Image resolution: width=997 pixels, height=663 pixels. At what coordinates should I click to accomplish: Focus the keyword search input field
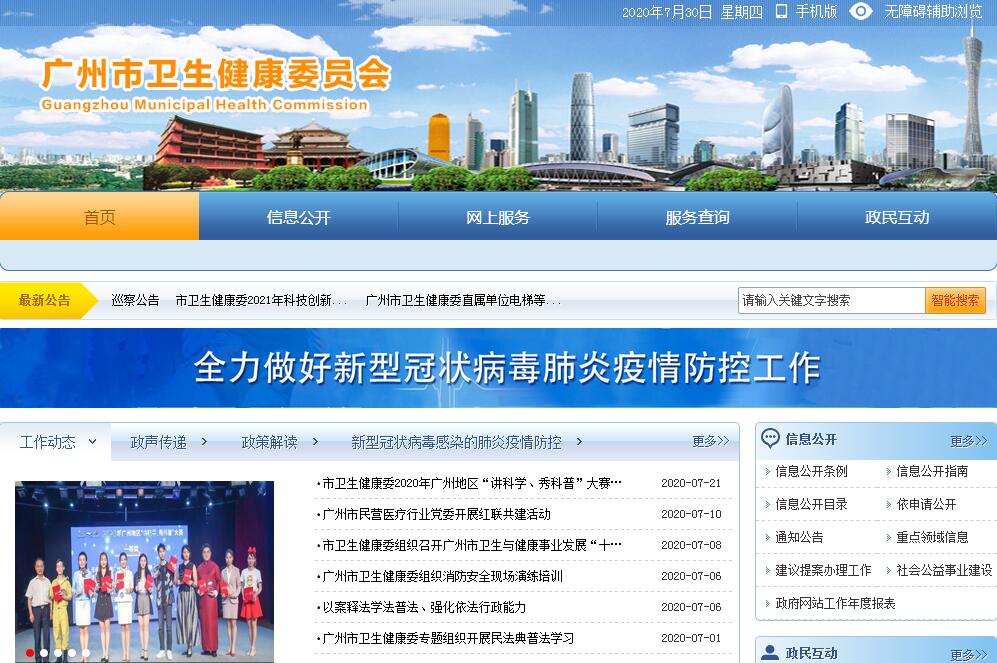(831, 301)
